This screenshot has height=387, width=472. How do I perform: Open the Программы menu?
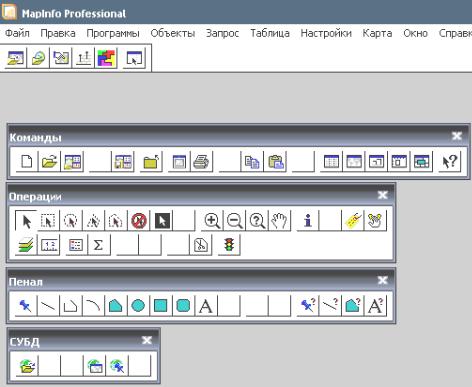113,33
